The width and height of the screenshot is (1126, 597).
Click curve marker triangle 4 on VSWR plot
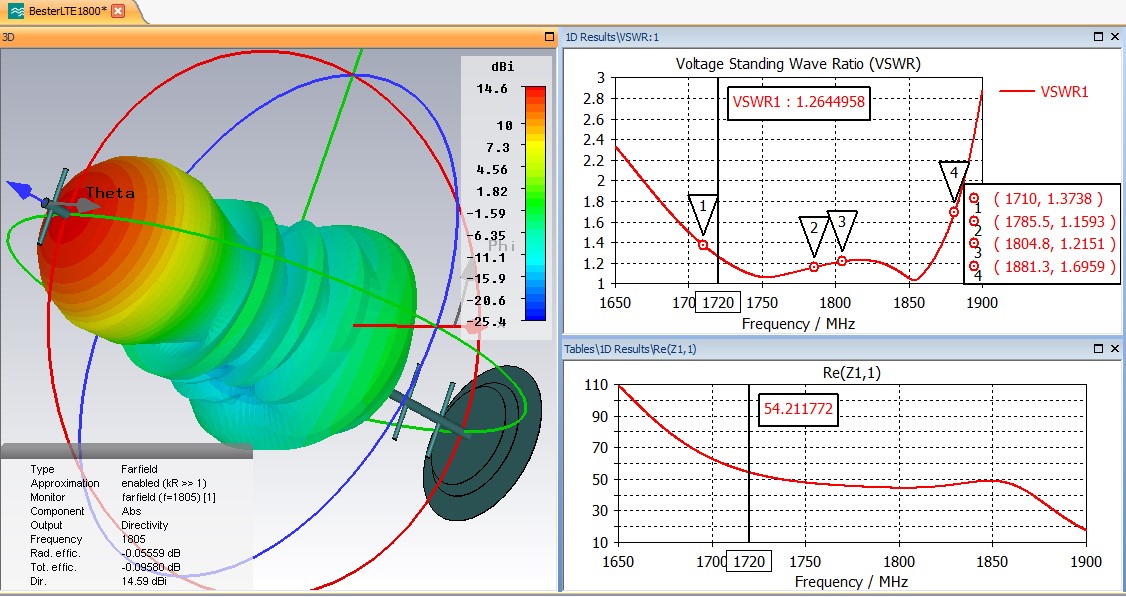pos(954,176)
